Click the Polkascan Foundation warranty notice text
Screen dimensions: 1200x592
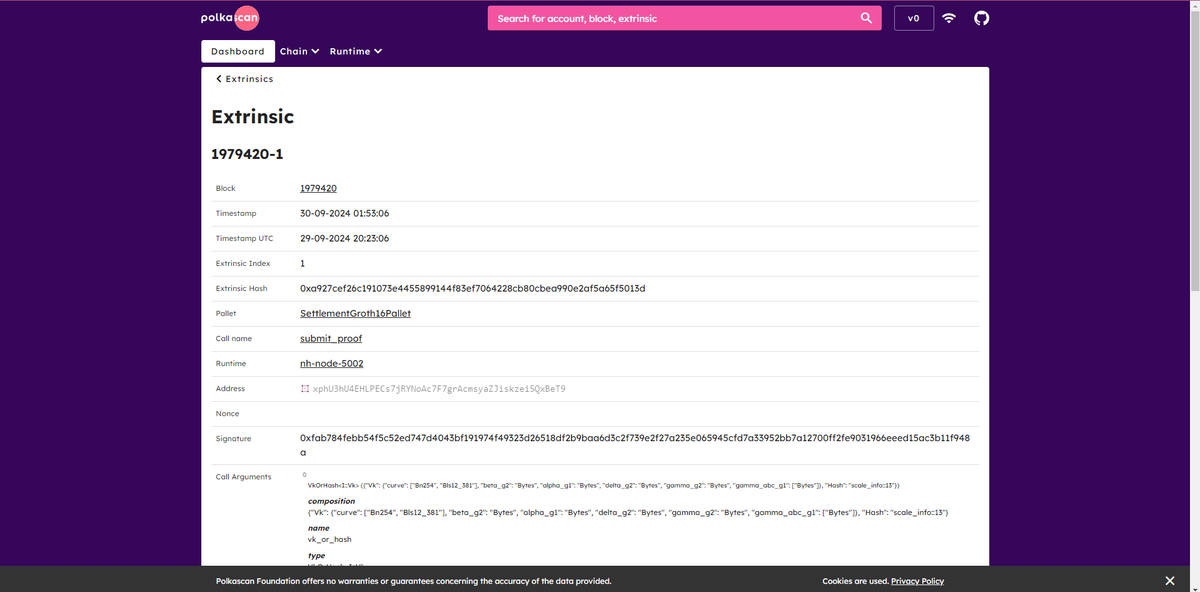coord(414,581)
